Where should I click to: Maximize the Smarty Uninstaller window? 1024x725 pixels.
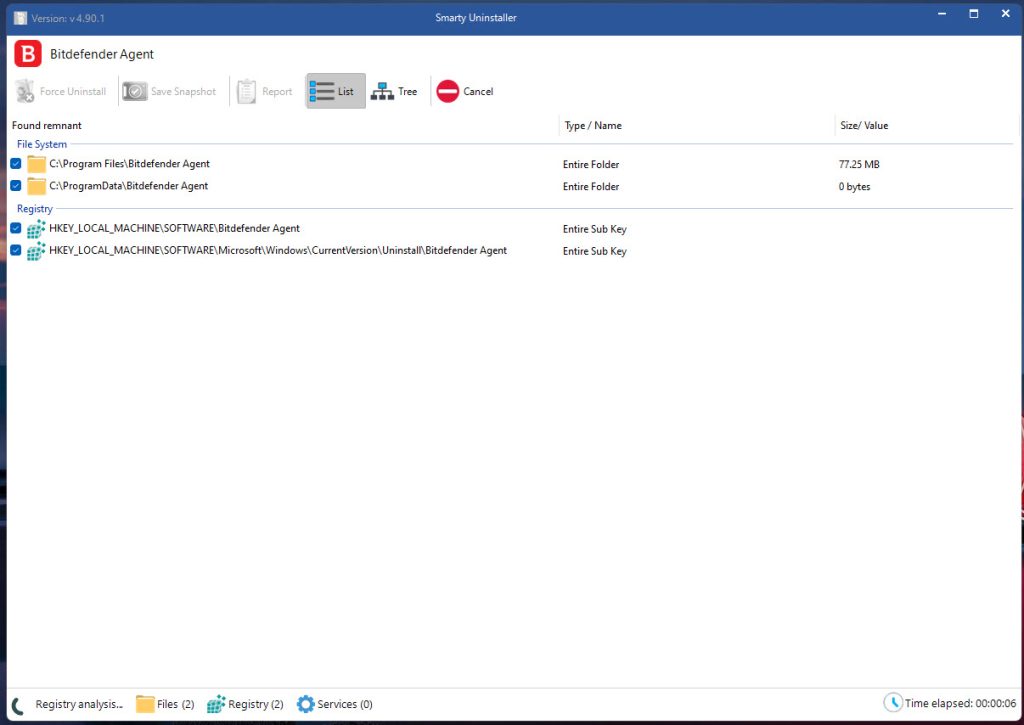(974, 14)
